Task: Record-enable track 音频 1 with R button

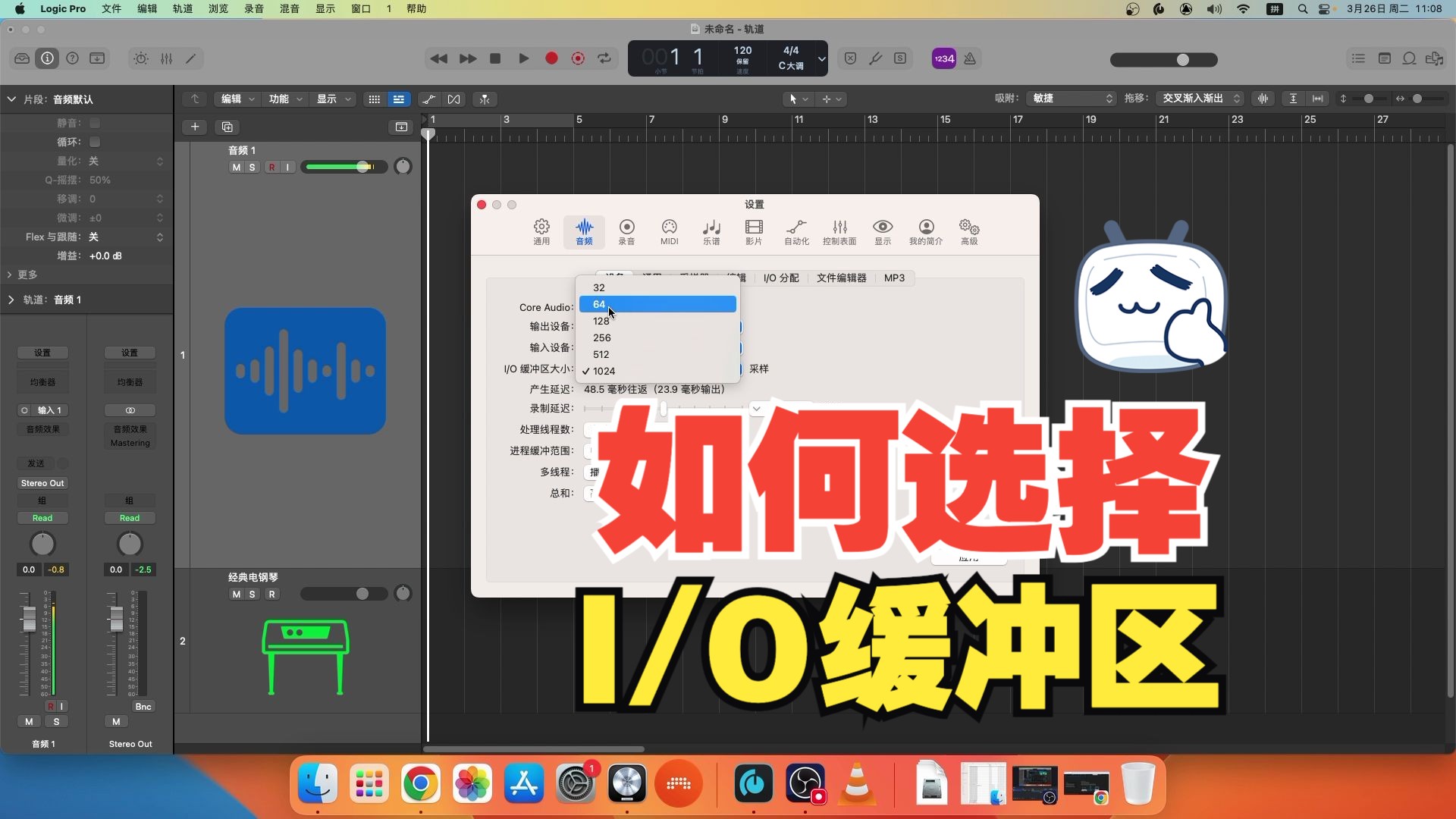Action: pyautogui.click(x=272, y=167)
